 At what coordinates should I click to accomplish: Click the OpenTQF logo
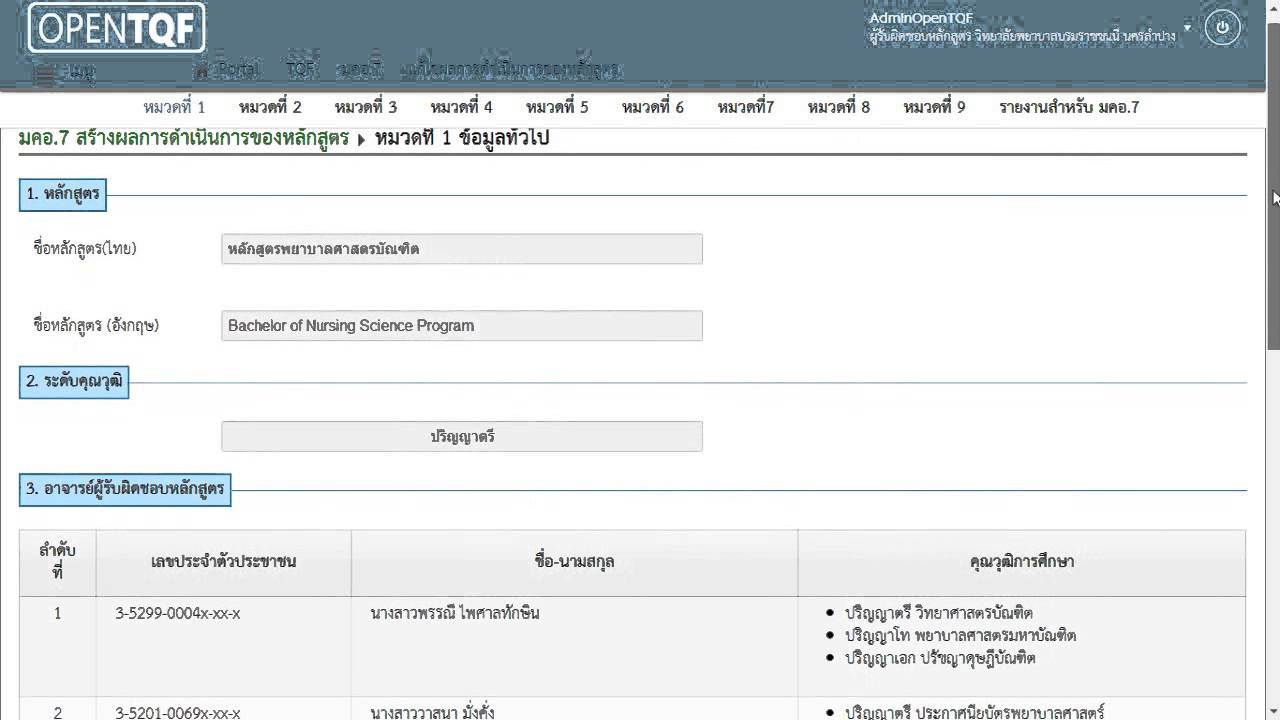[x=116, y=27]
